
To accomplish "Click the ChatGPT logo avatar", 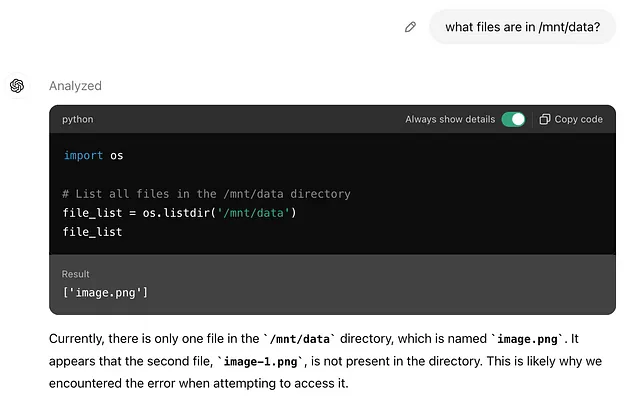I will [17, 86].
